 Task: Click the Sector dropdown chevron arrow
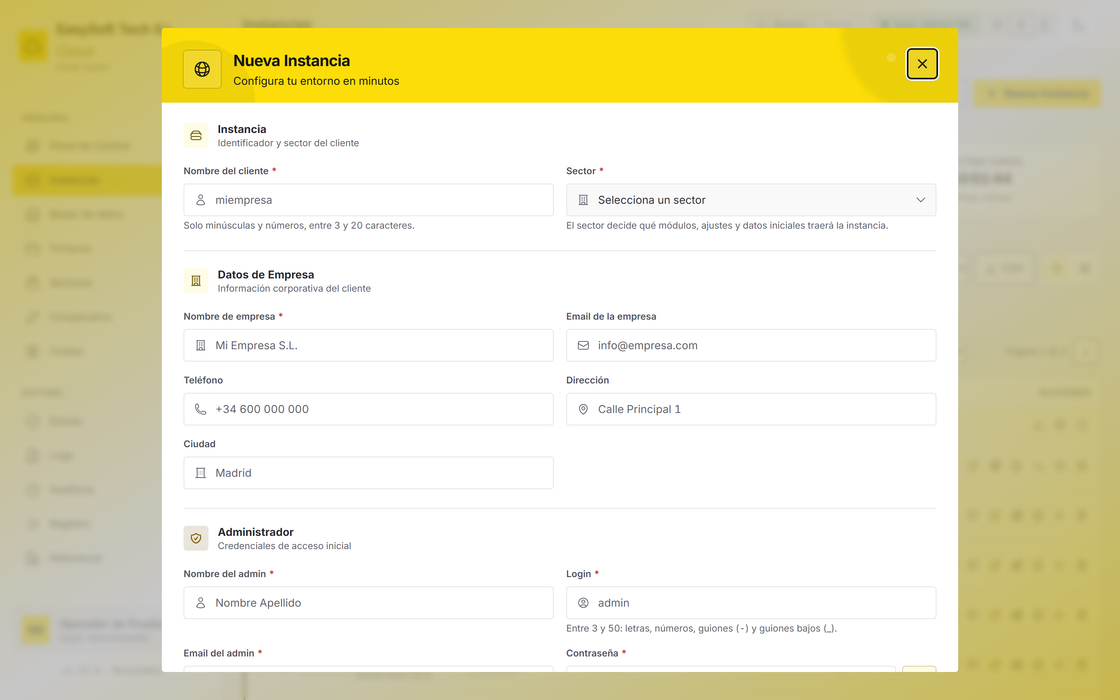click(x=921, y=200)
